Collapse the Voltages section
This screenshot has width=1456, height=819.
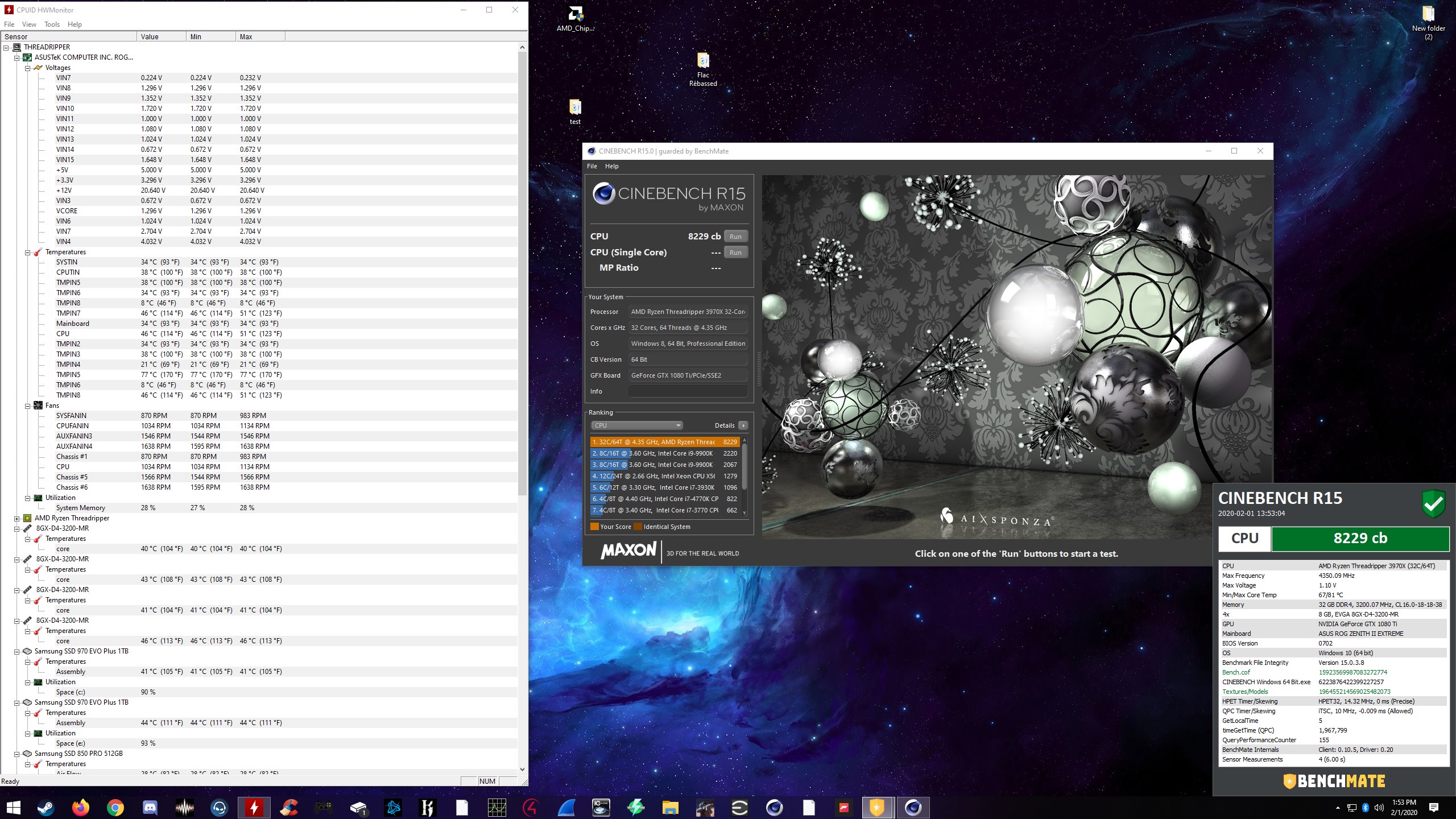click(x=27, y=68)
